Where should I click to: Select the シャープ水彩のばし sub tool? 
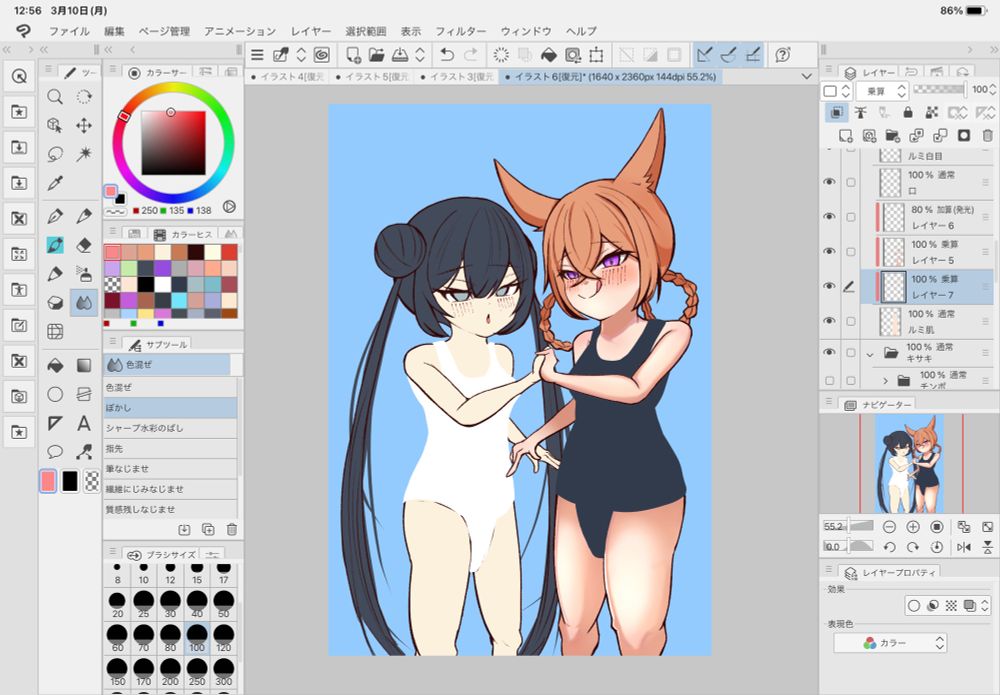[x=170, y=428]
